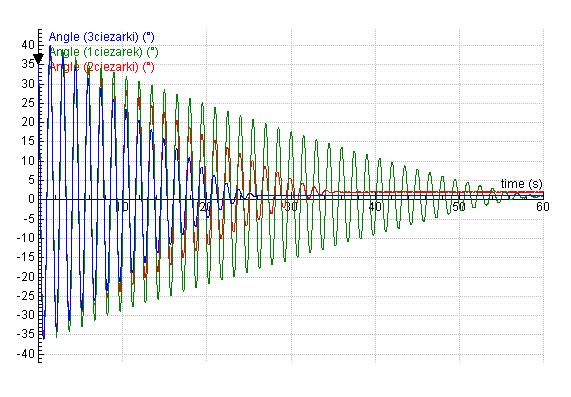Image resolution: width=571 pixels, height=397 pixels.
Task: Click the y-axis value 40
Action: click(x=28, y=45)
